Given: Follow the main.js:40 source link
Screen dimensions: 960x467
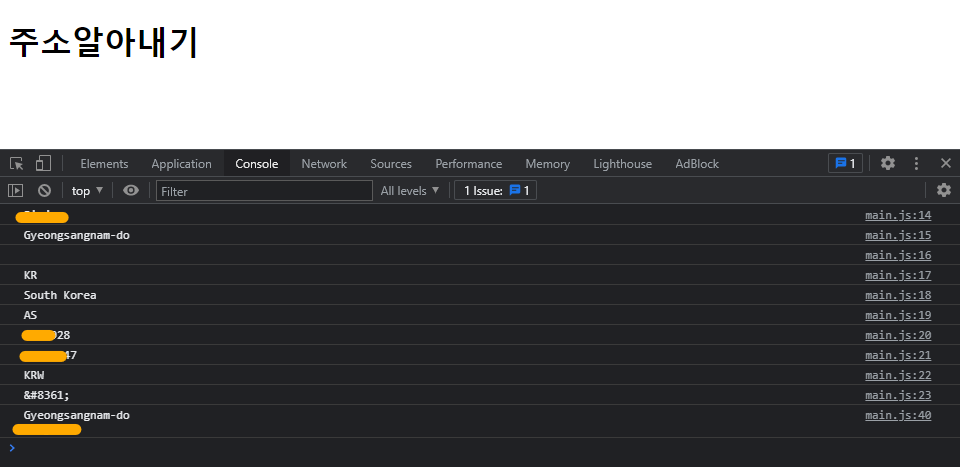Looking at the screenshot, I should pyautogui.click(x=897, y=416).
